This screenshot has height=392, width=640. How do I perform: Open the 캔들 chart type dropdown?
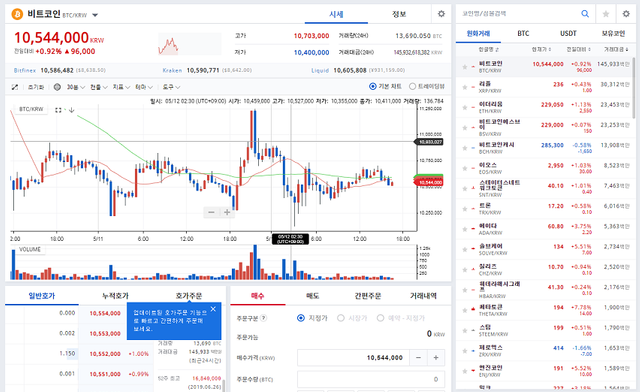(x=98, y=87)
